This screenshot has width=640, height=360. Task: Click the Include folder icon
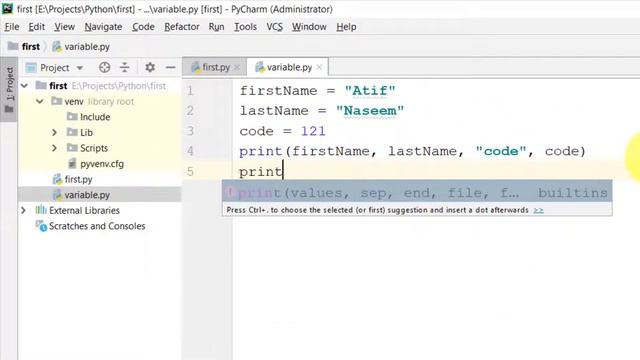coord(72,117)
